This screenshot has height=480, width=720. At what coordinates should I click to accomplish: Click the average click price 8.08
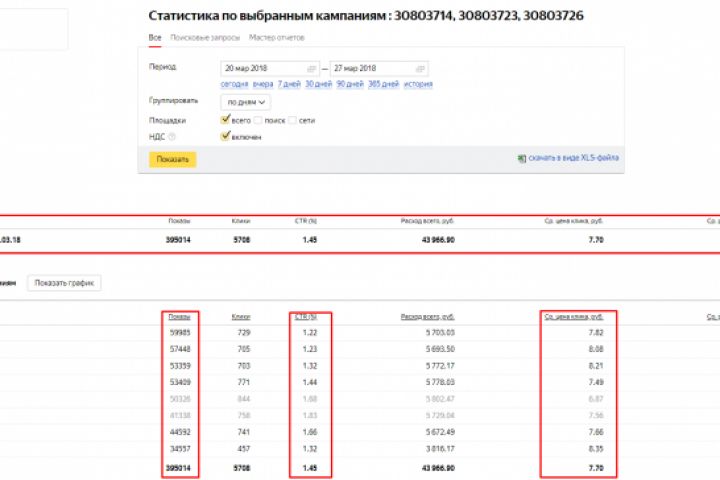596,349
